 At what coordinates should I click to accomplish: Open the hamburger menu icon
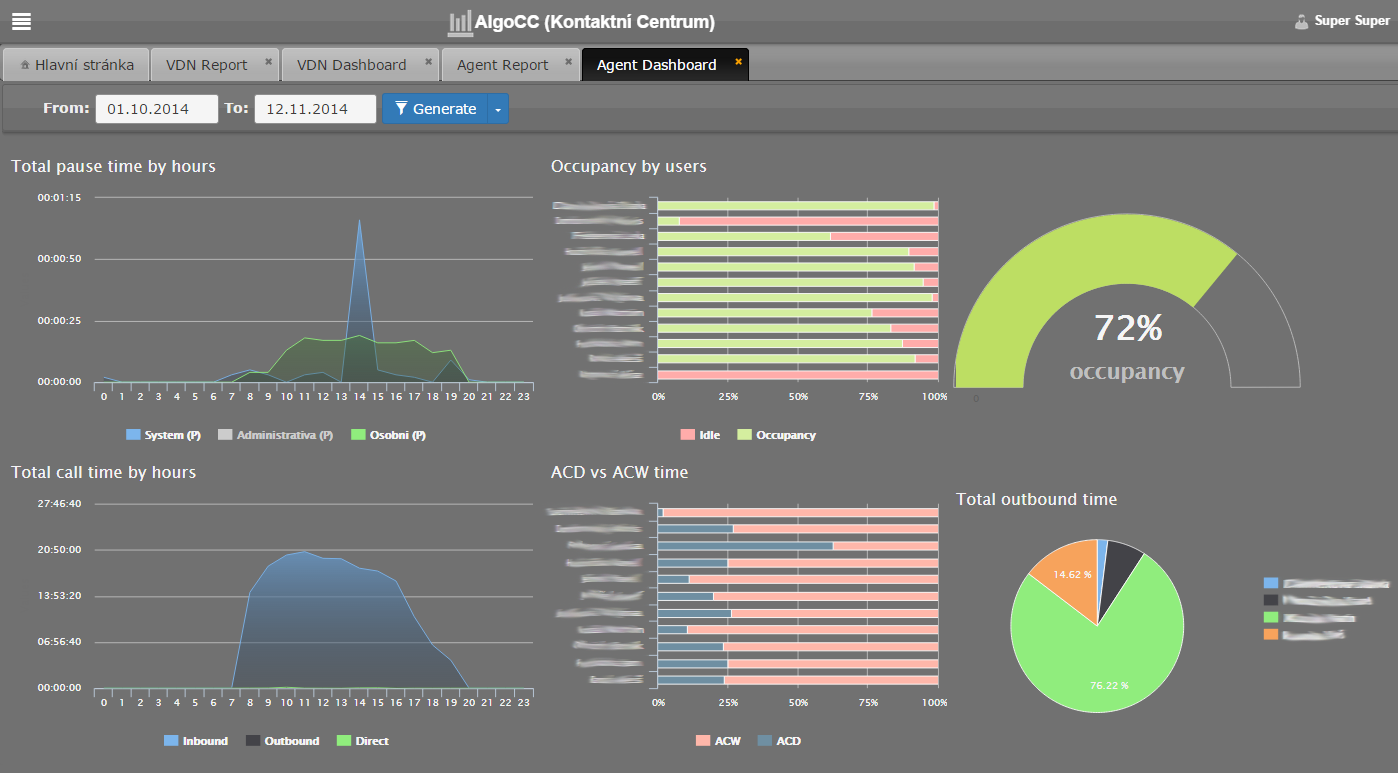pos(21,21)
